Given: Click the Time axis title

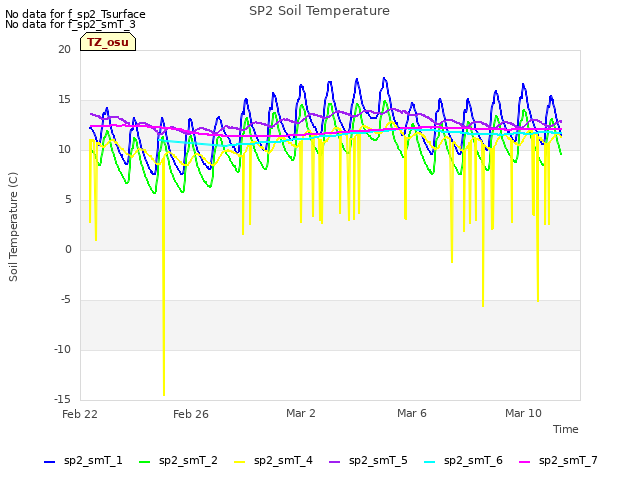Looking at the screenshot, I should pyautogui.click(x=566, y=429).
